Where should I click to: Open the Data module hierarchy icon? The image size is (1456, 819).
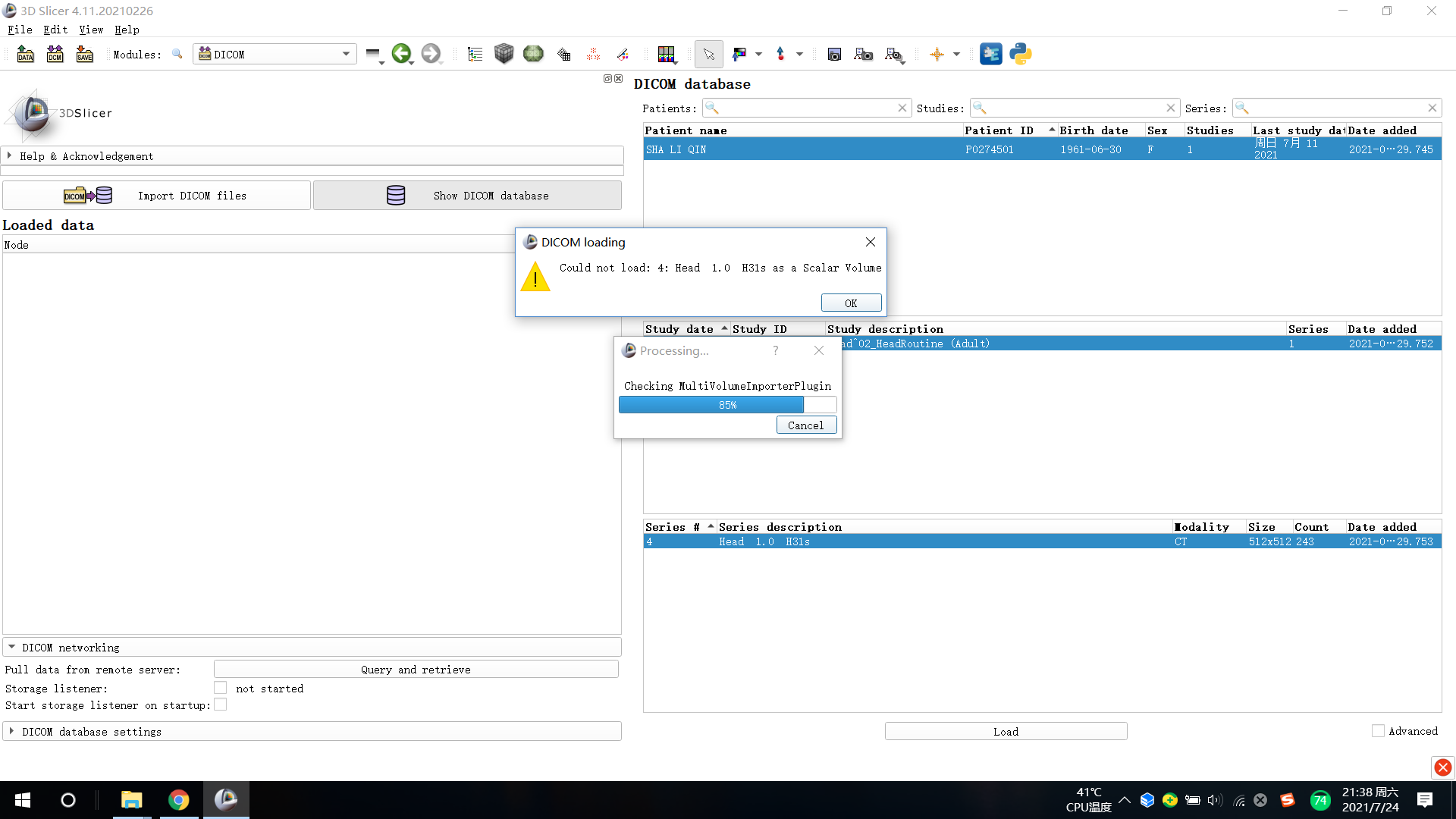475,54
